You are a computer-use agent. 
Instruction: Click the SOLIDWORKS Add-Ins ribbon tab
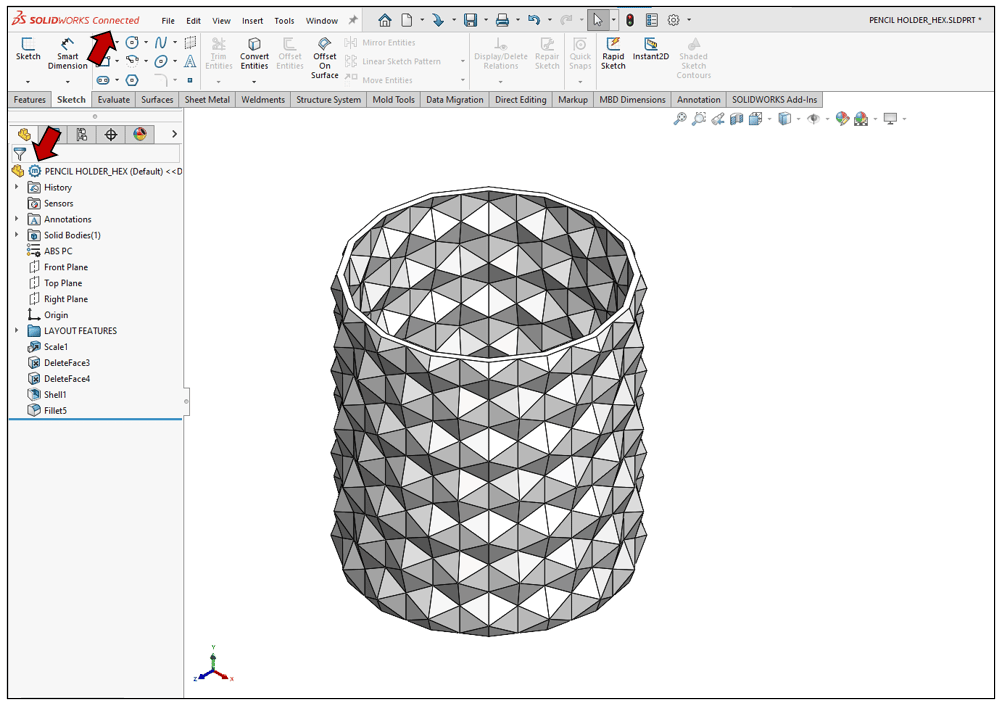(774, 99)
